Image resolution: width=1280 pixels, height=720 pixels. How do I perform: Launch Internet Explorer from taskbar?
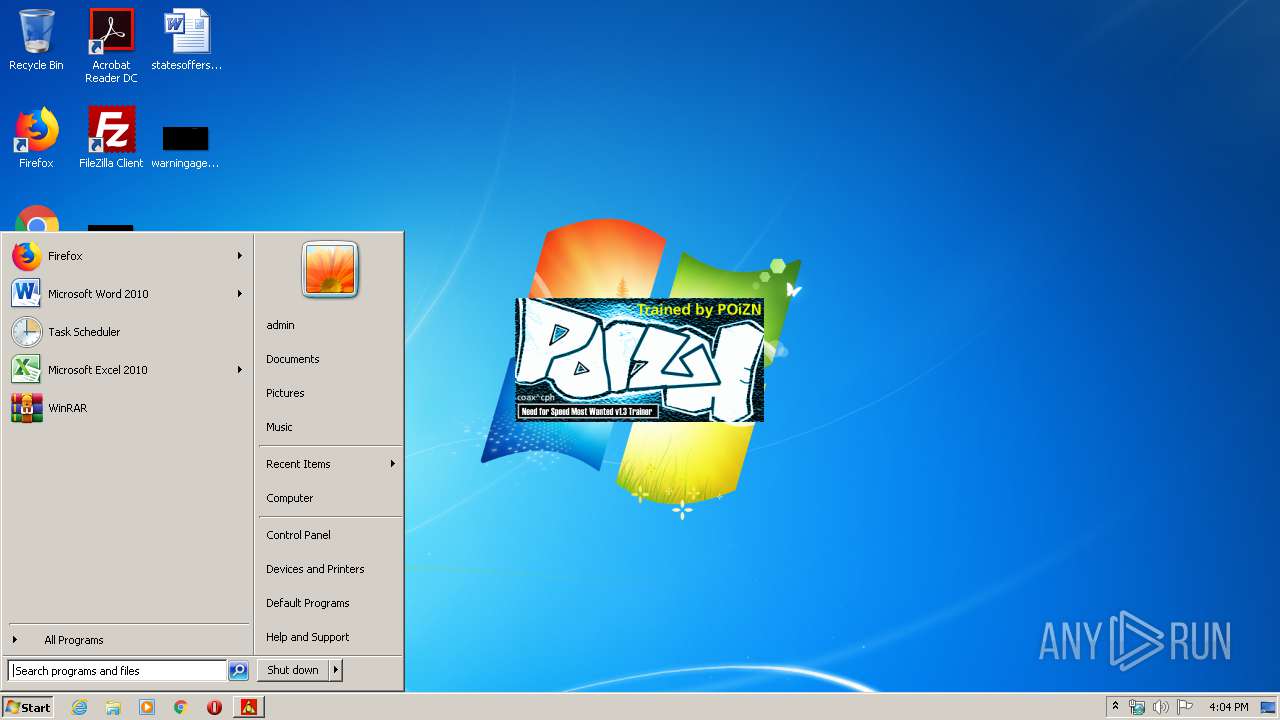(79, 707)
